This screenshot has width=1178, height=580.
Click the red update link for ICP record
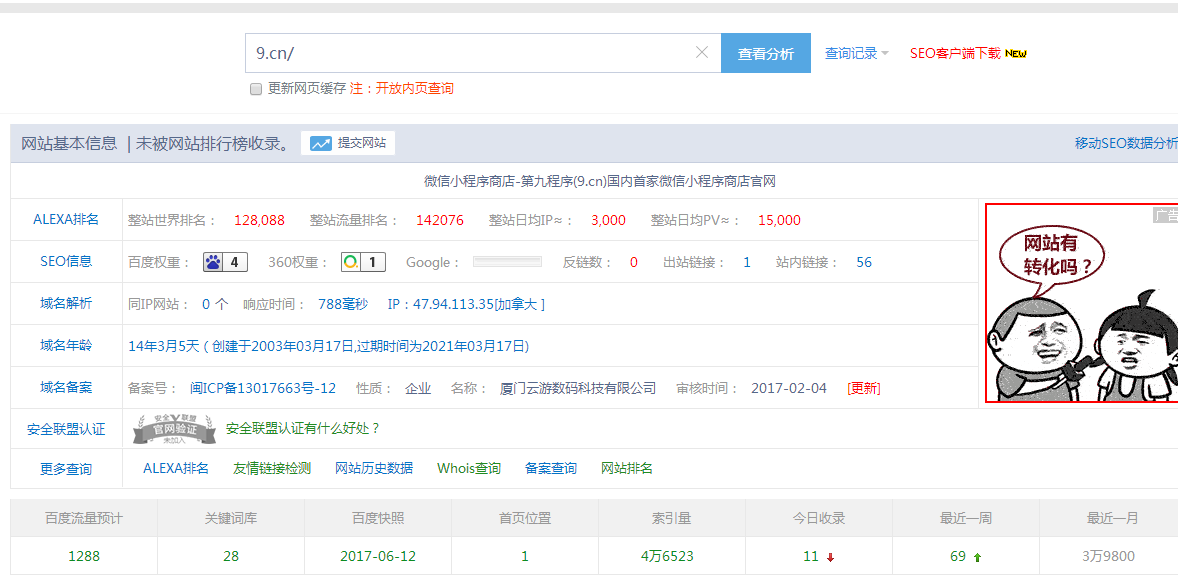point(863,388)
